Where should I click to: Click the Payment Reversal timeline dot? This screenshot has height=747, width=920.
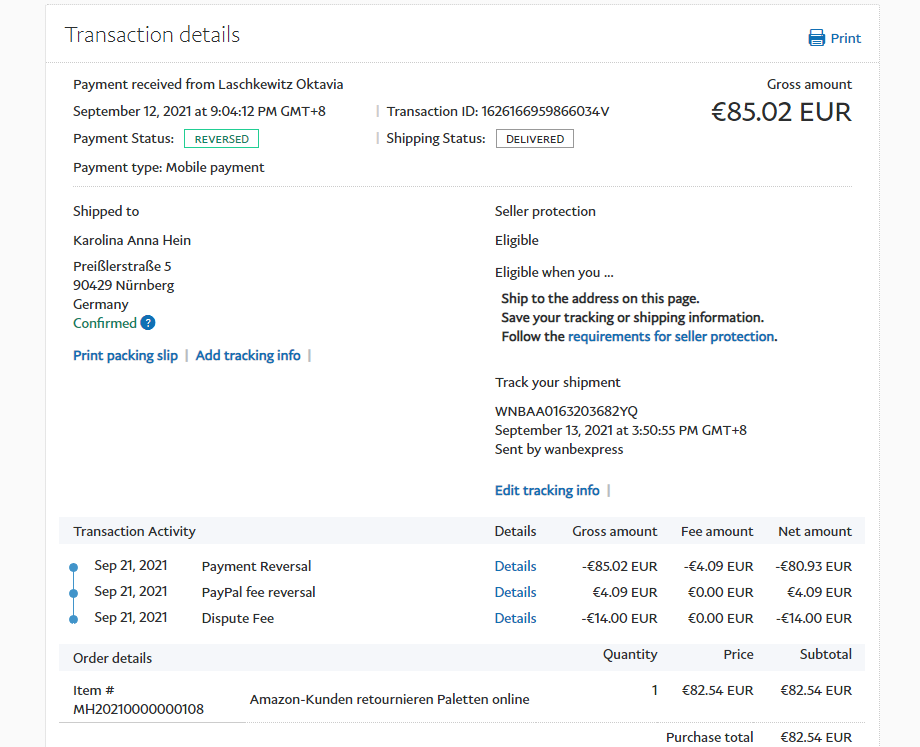click(x=73, y=568)
